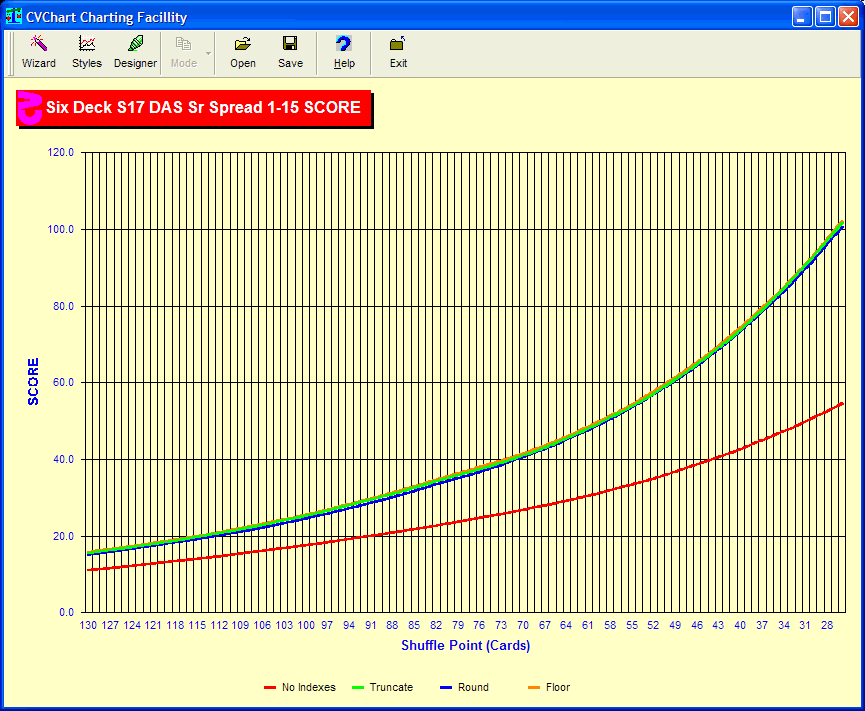Select the red No Indexes legend swatch
The height and width of the screenshot is (711, 865).
[x=270, y=688]
